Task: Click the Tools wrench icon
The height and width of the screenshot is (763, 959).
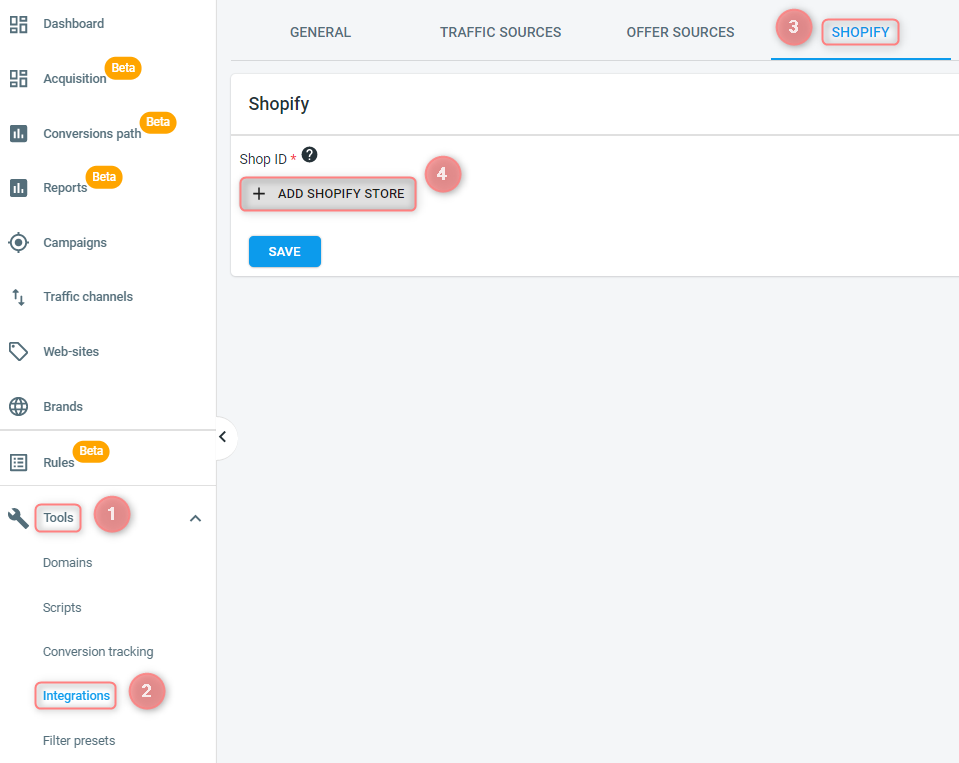Action: tap(18, 518)
